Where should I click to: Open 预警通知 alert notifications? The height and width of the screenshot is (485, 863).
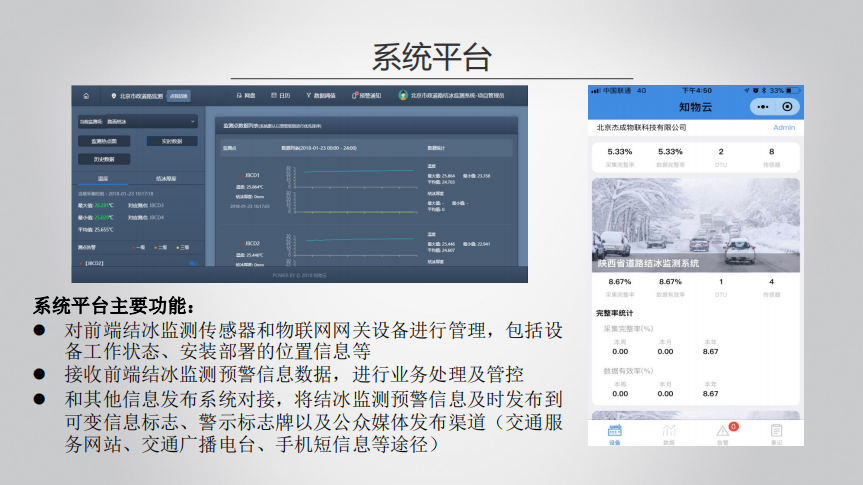pos(367,96)
